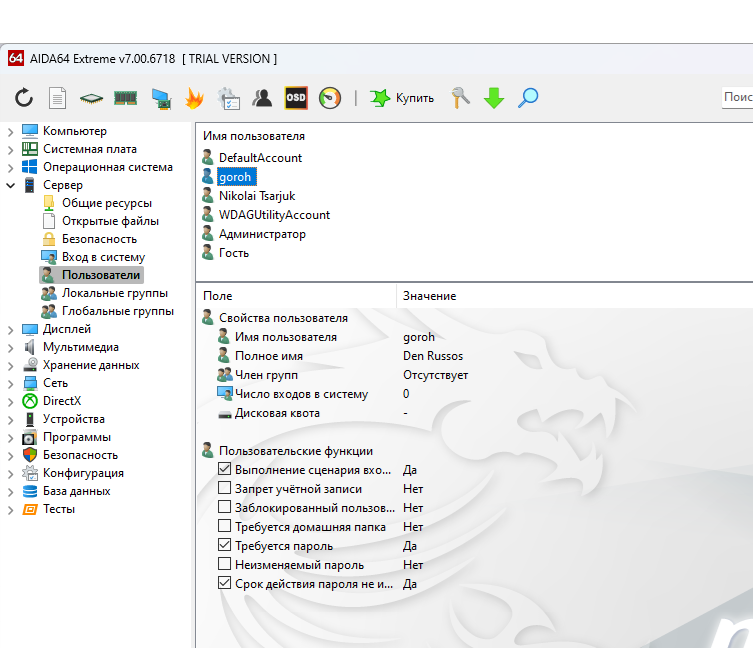Toggle Требуется домашняя папка checkbox
This screenshot has height=648, width=753.
click(x=224, y=526)
